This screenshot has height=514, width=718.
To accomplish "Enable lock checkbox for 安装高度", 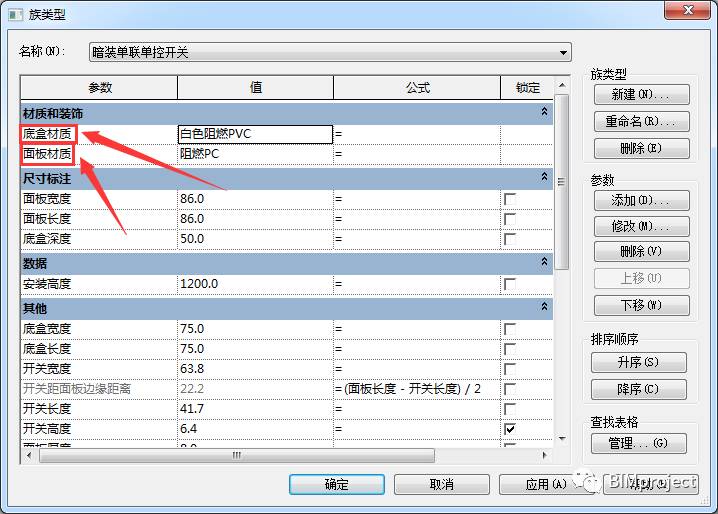I will tap(510, 284).
